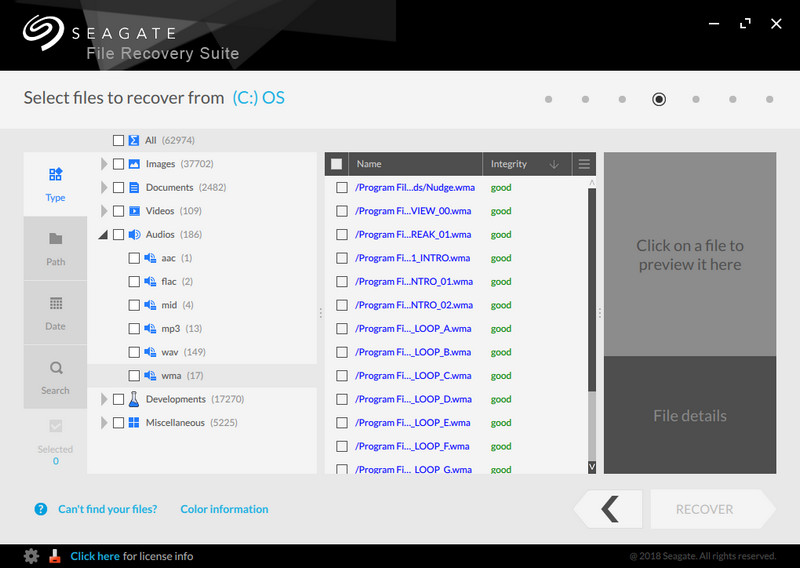Click the scrollbar up arrow

coord(592,182)
